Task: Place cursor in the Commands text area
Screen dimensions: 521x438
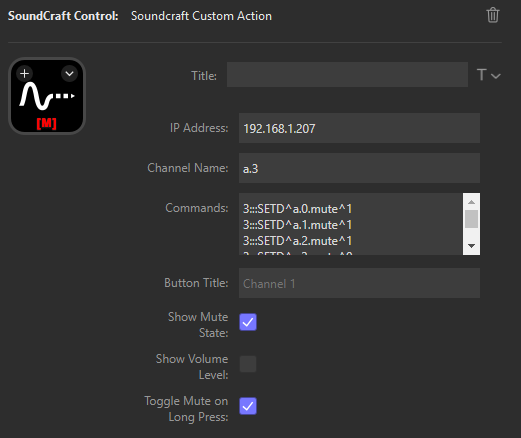Action: click(351, 224)
